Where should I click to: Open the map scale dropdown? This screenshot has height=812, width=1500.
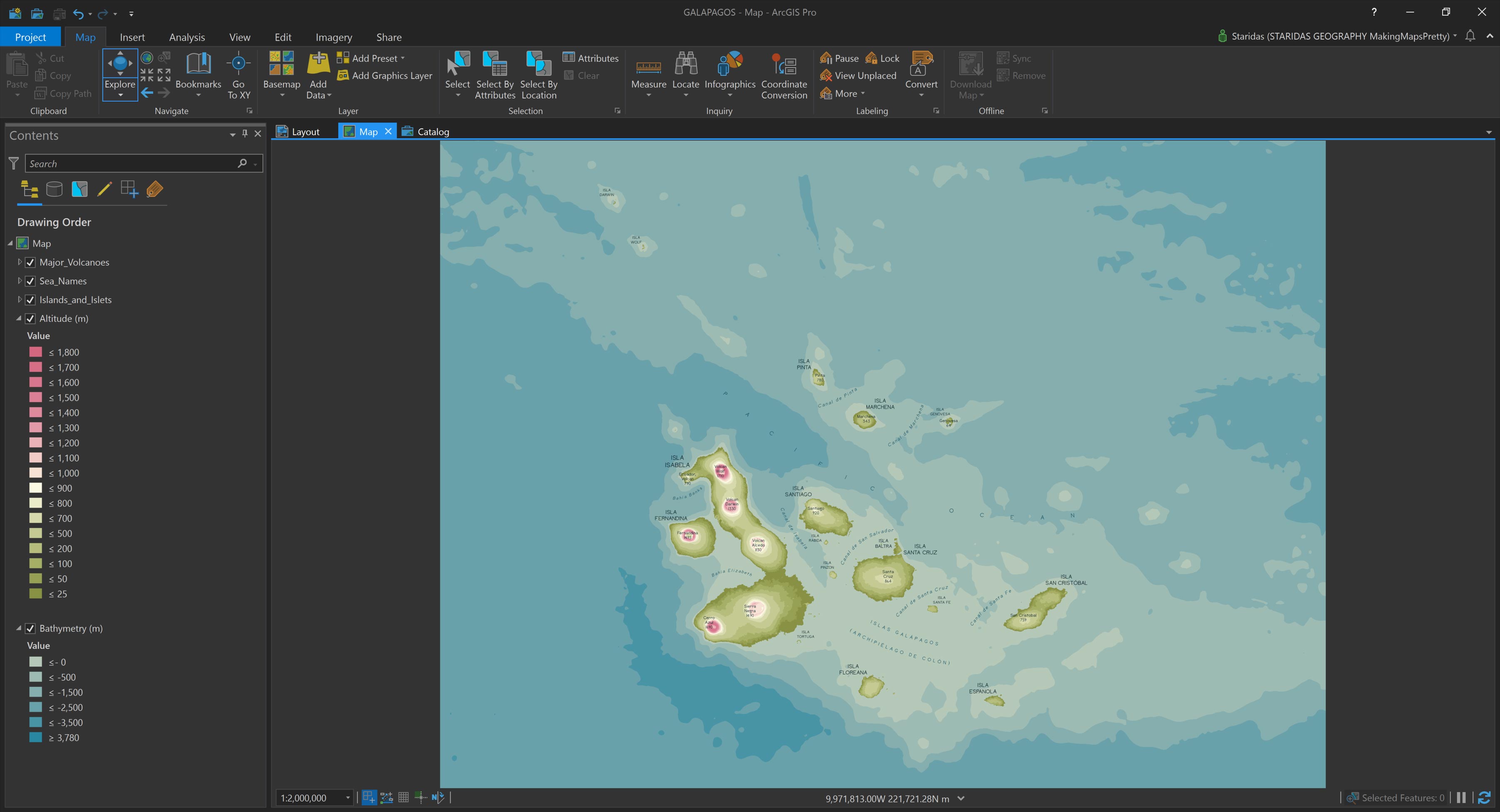click(348, 798)
